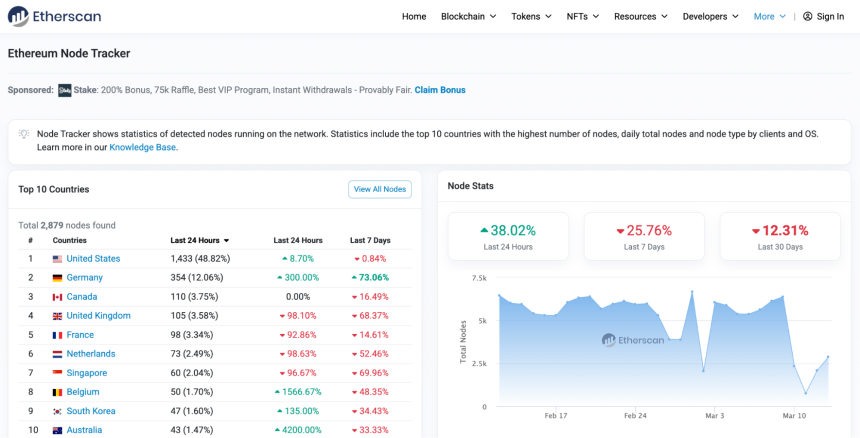Click the Sign In user icon
Screen dimensions: 860x438
click(x=807, y=16)
